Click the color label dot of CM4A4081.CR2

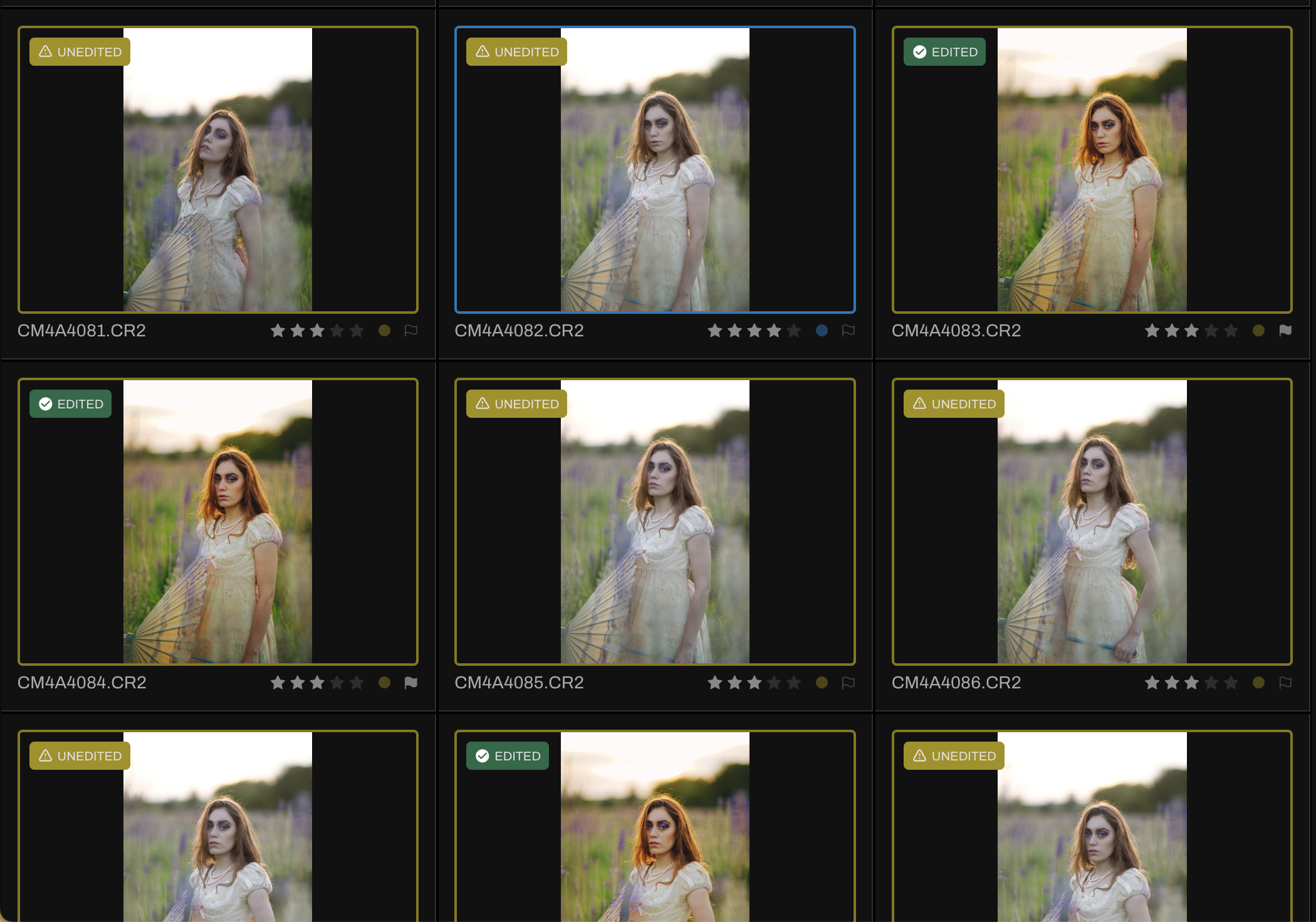point(385,331)
